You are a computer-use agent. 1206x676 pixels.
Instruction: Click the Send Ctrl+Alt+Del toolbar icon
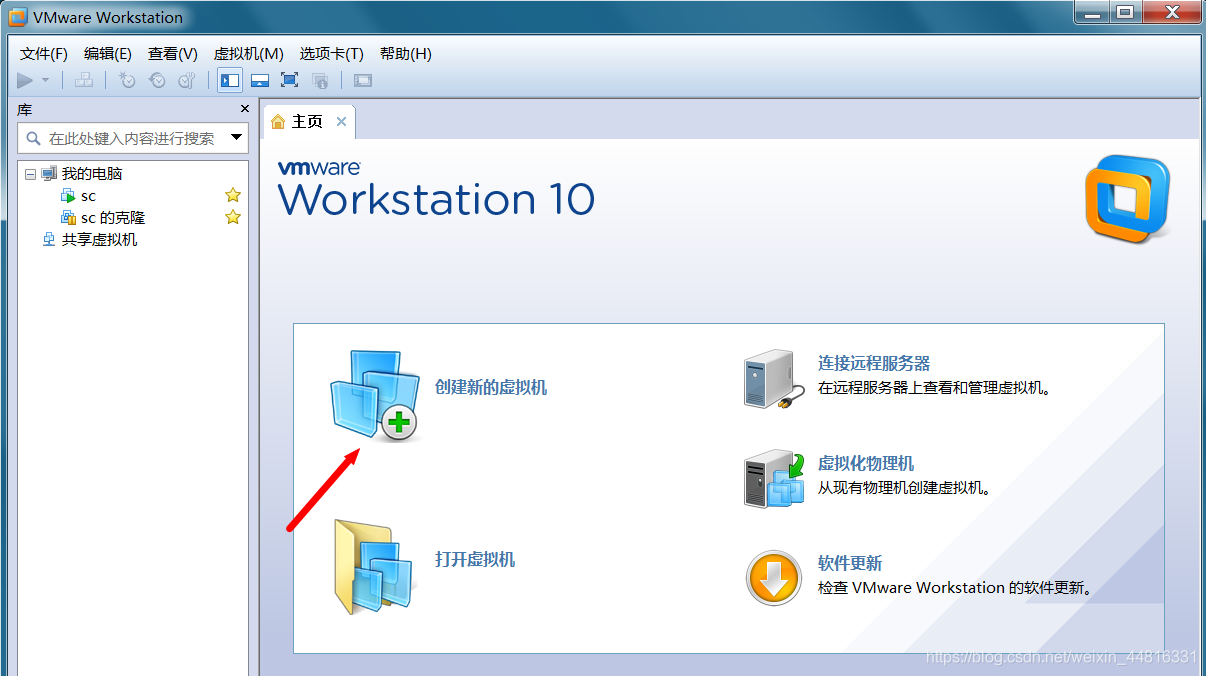84,80
